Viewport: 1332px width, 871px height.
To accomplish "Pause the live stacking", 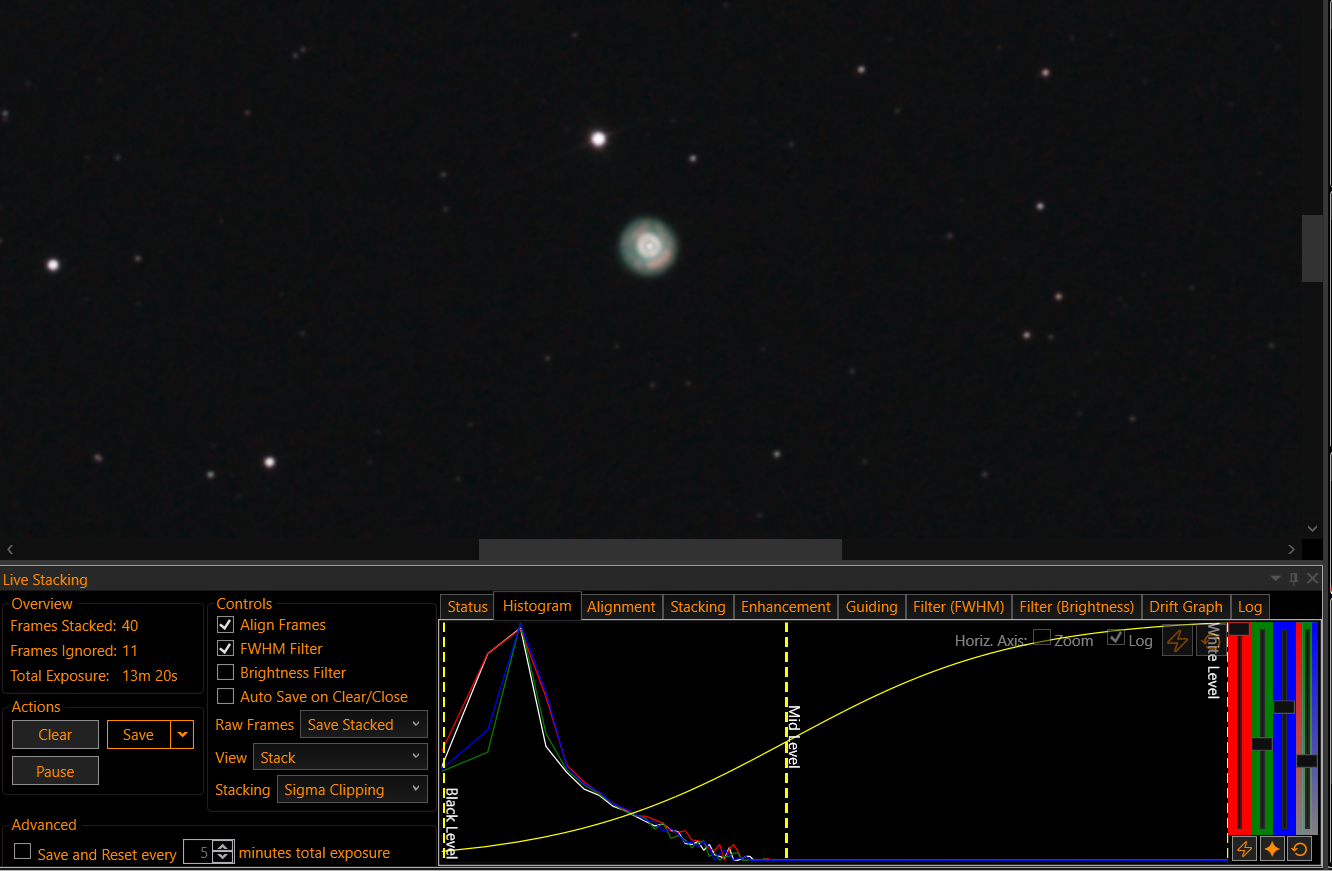I will pyautogui.click(x=55, y=772).
